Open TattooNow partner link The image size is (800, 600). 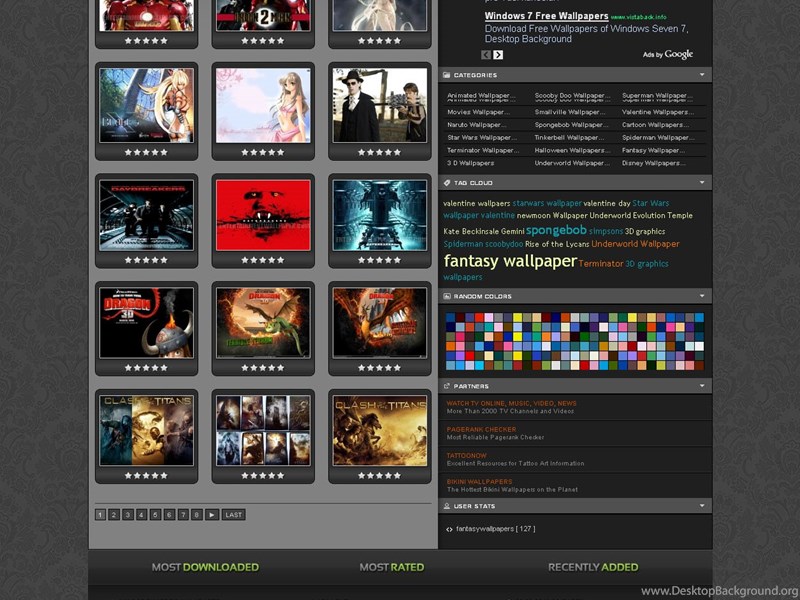466,456
